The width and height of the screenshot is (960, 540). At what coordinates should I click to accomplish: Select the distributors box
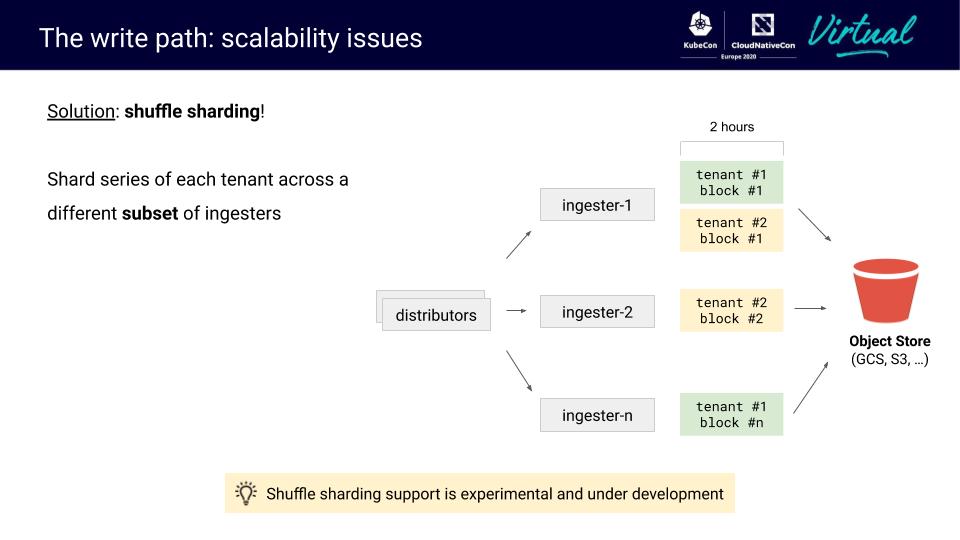click(x=436, y=315)
